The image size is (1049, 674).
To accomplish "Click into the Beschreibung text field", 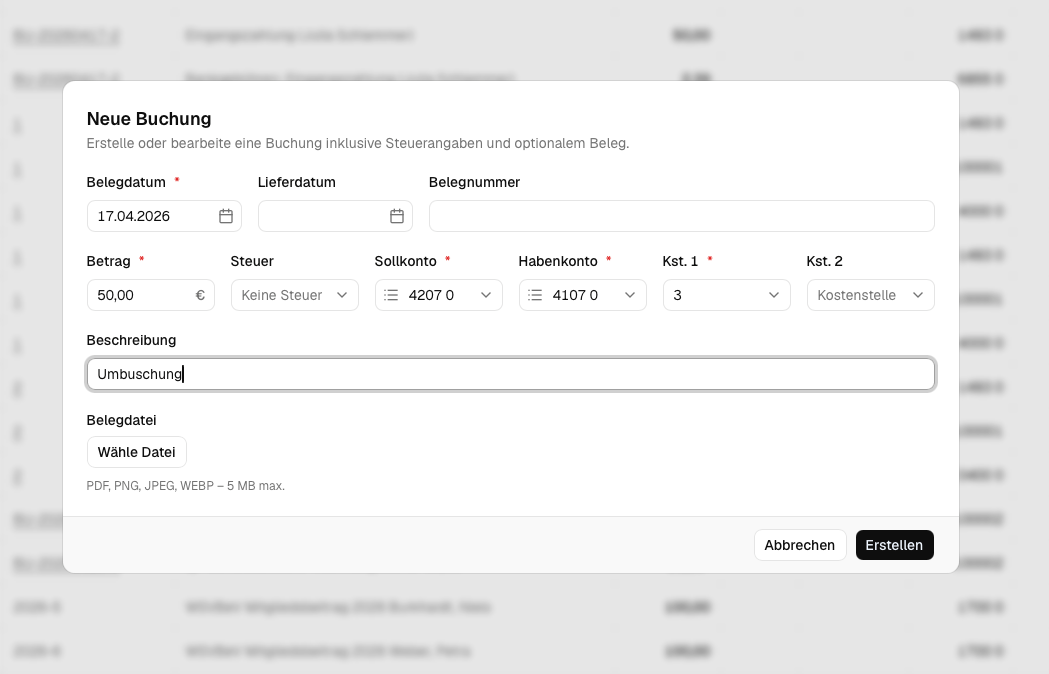I will [x=510, y=374].
